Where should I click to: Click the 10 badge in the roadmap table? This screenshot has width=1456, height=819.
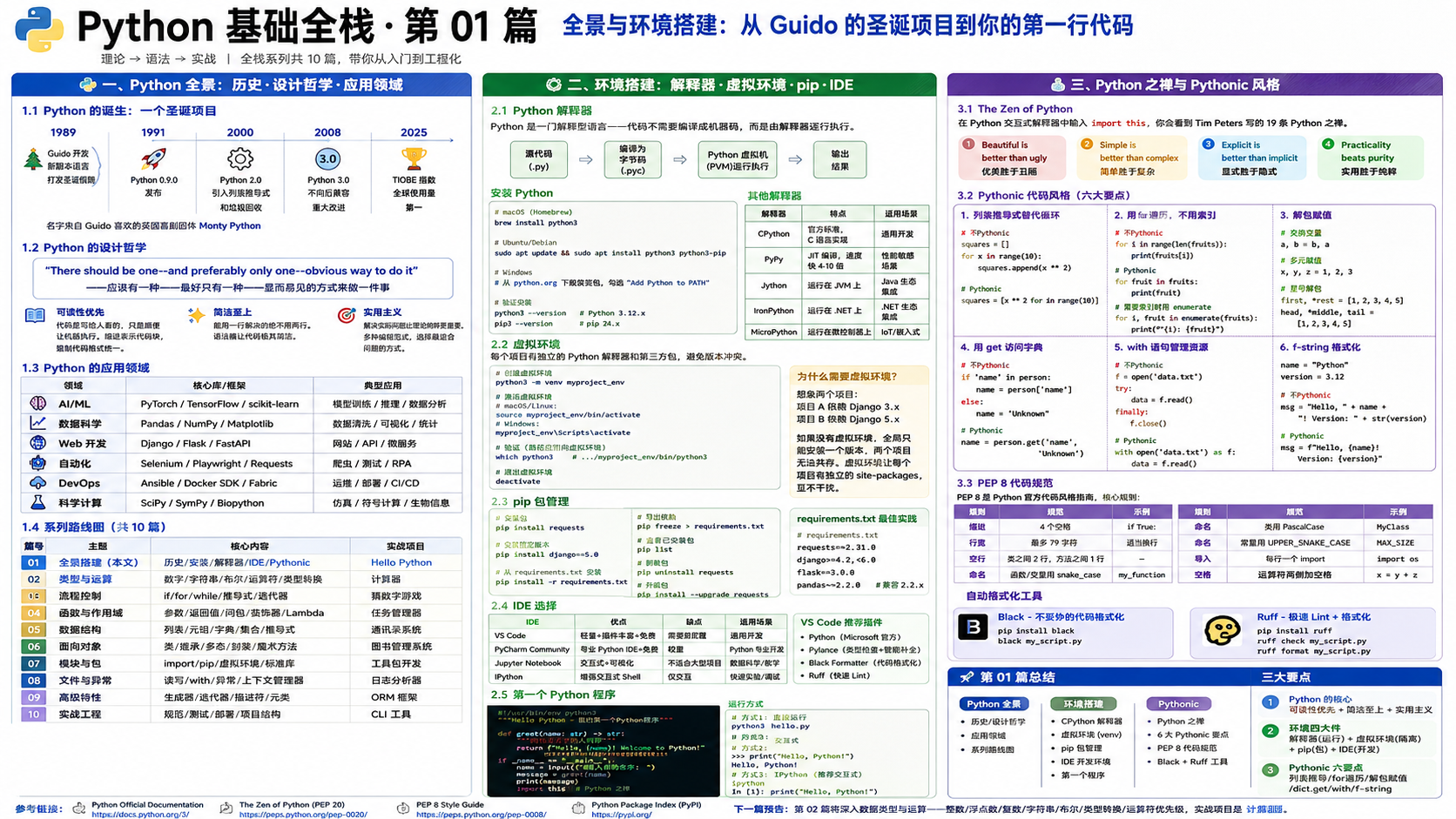click(x=33, y=714)
